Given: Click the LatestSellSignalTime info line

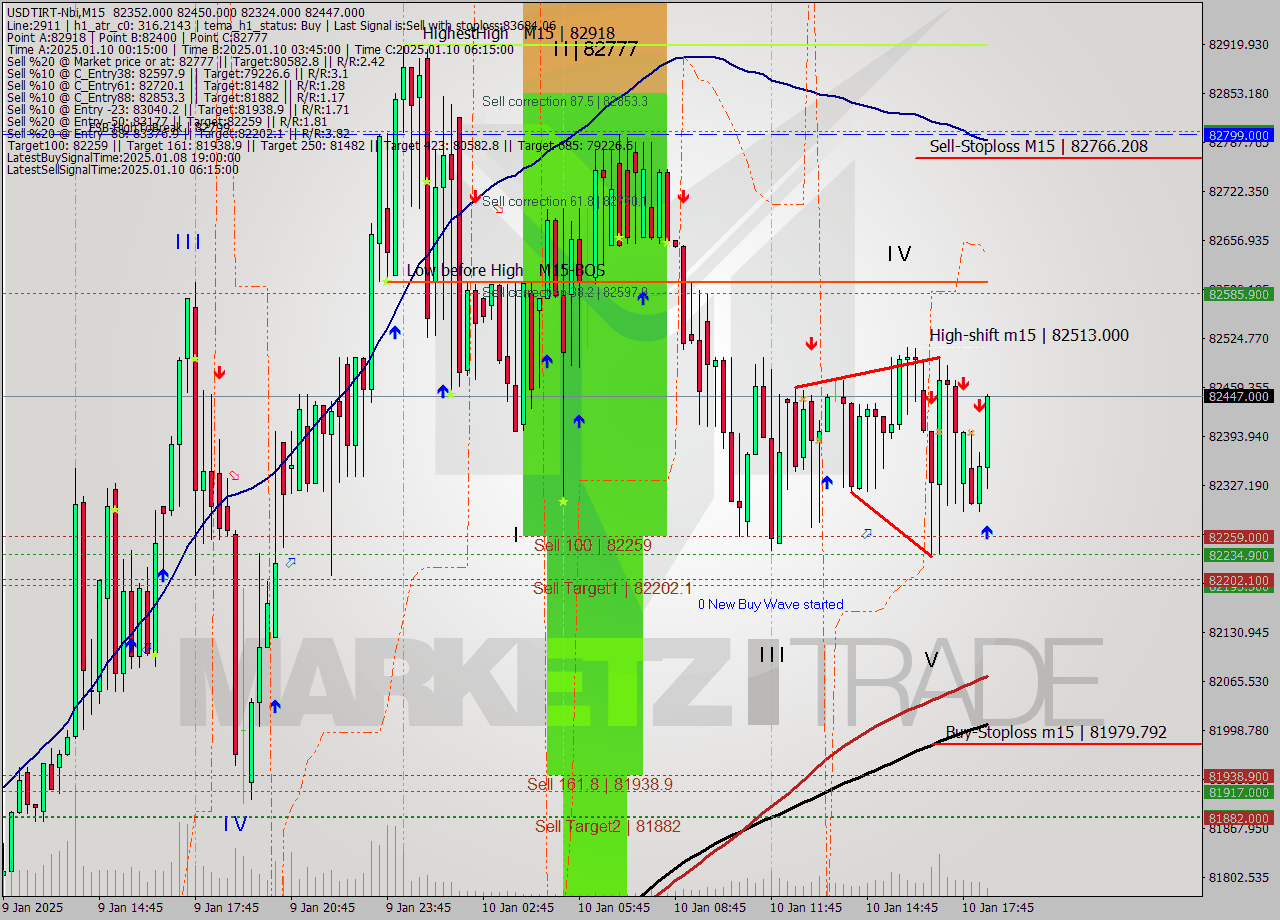Looking at the screenshot, I should [x=122, y=169].
